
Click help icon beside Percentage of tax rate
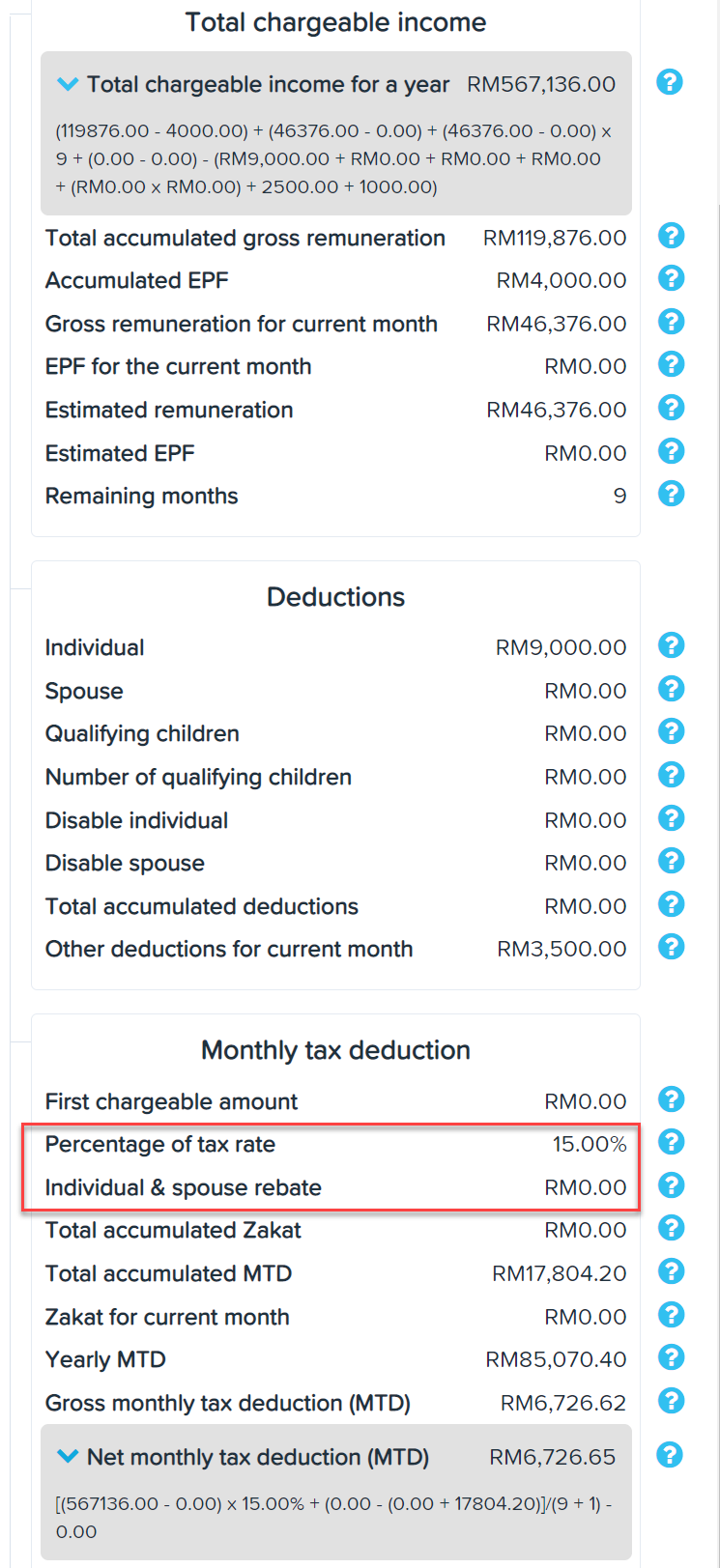point(671,1142)
